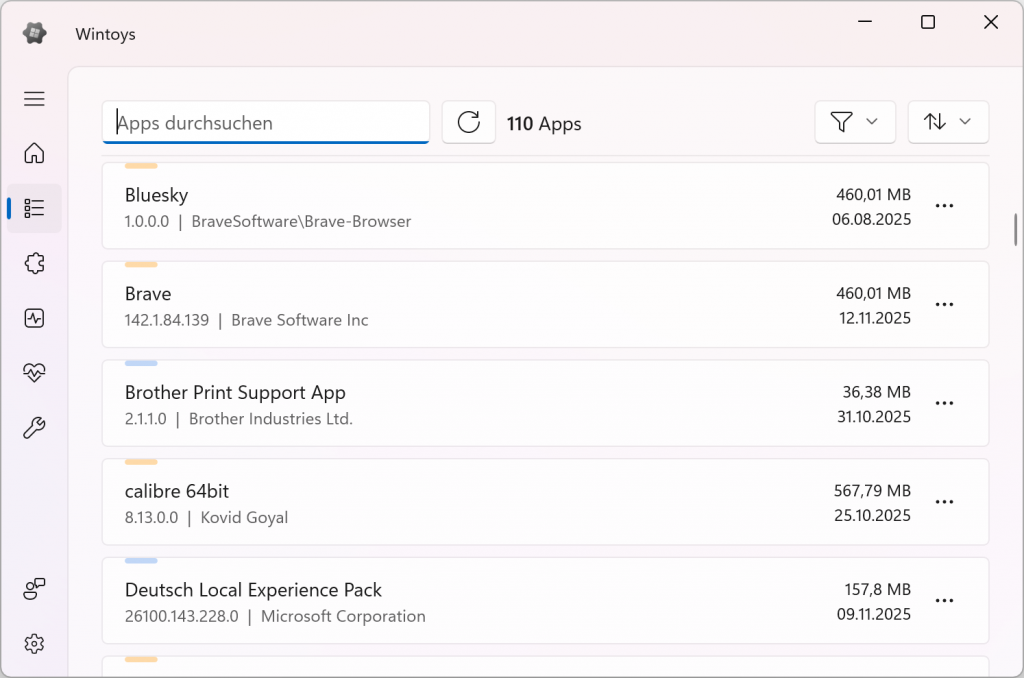Select the Apps list sidebar icon
This screenshot has width=1024, height=678.
[x=34, y=208]
